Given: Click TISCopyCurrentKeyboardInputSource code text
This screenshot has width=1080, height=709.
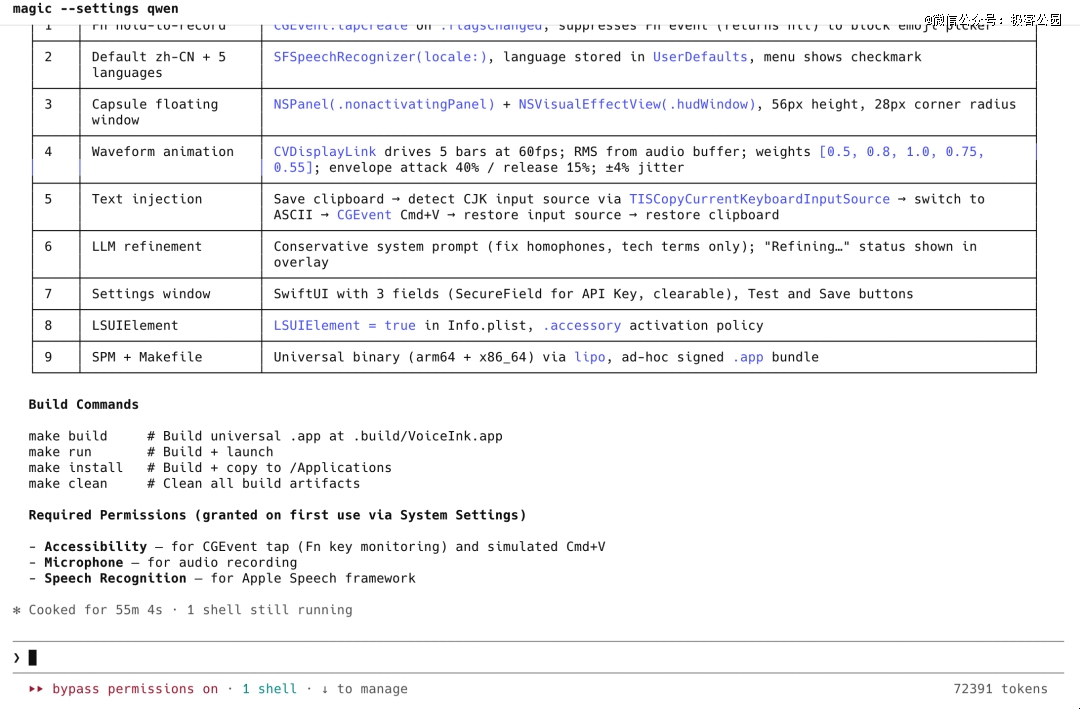Looking at the screenshot, I should (759, 199).
